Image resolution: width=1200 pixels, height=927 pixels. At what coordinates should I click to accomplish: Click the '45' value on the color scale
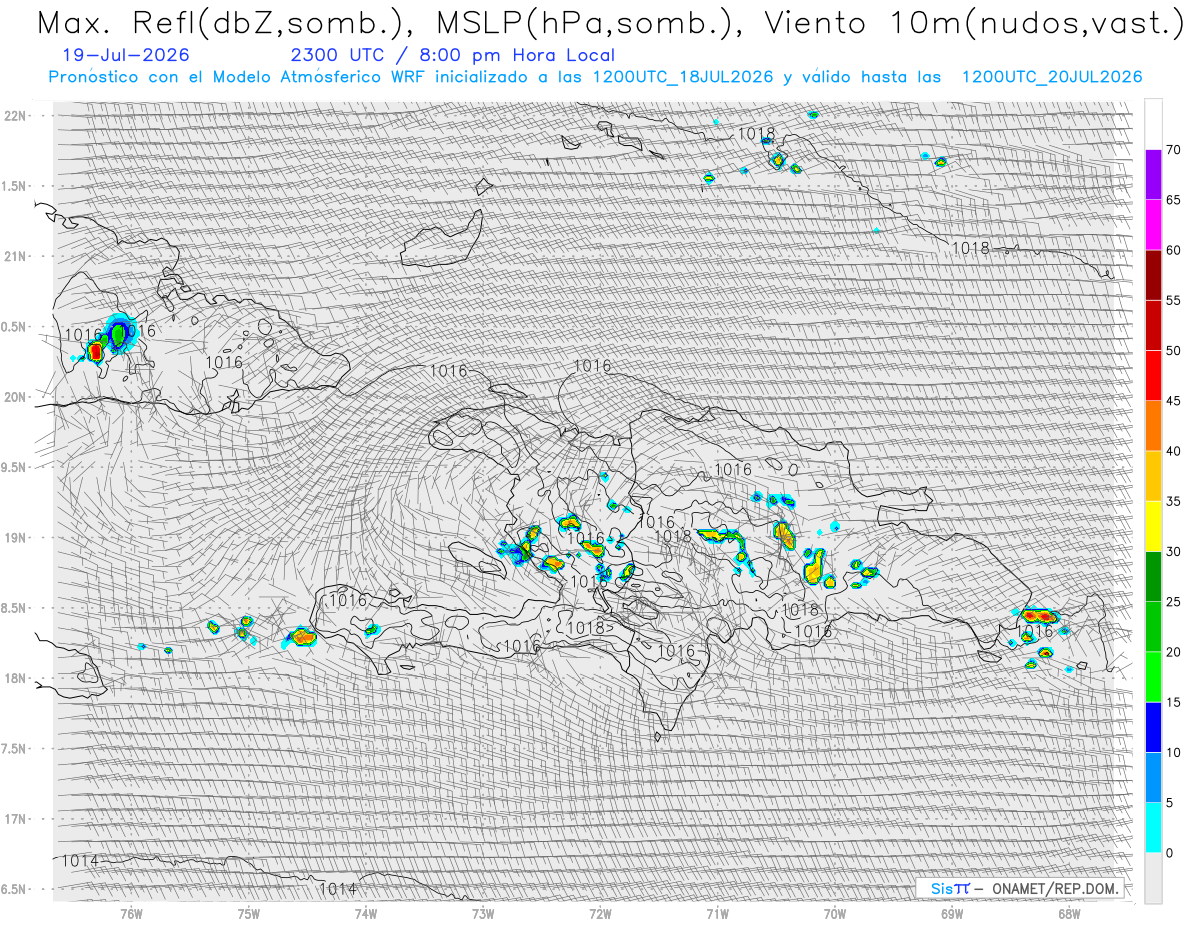1173,401
